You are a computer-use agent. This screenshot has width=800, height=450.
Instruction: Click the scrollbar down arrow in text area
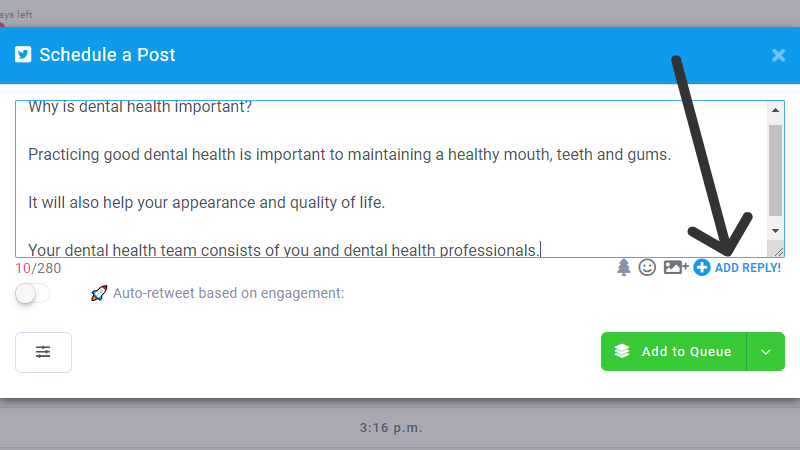tap(776, 231)
